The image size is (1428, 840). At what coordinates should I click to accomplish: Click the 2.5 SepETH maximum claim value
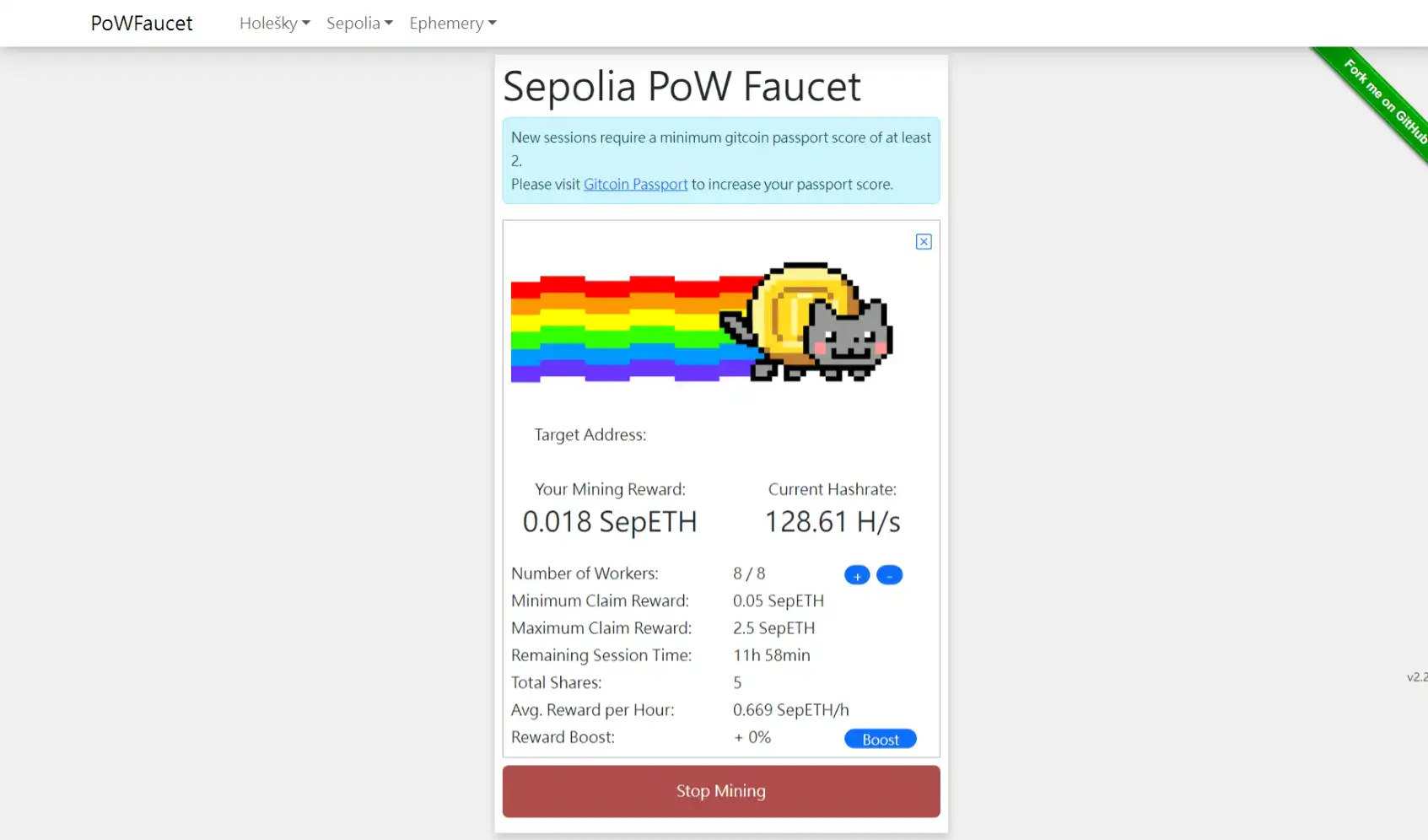tap(774, 627)
